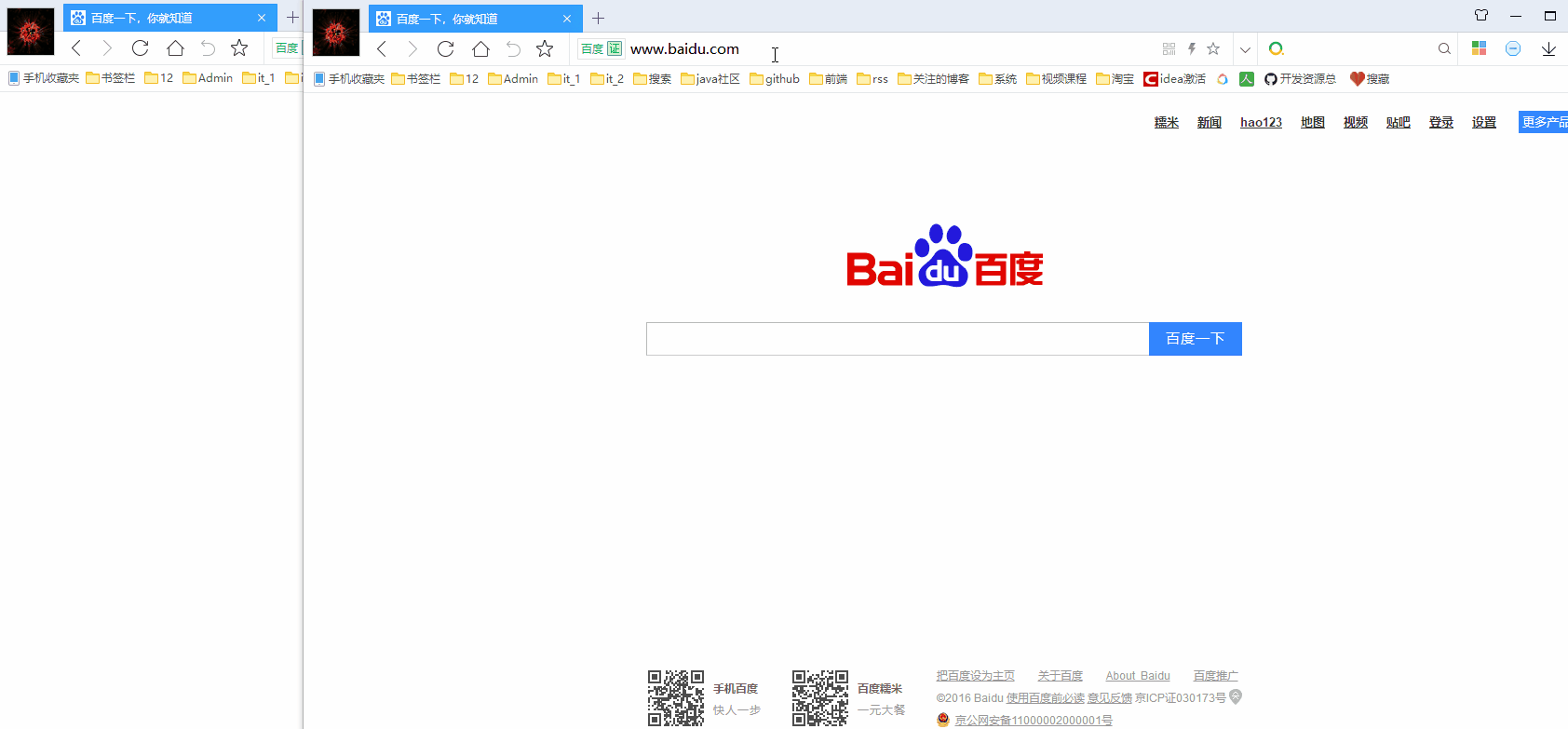Open the 开发资源总 GitHub bookmark
This screenshot has width=1568, height=729.
point(1301,79)
